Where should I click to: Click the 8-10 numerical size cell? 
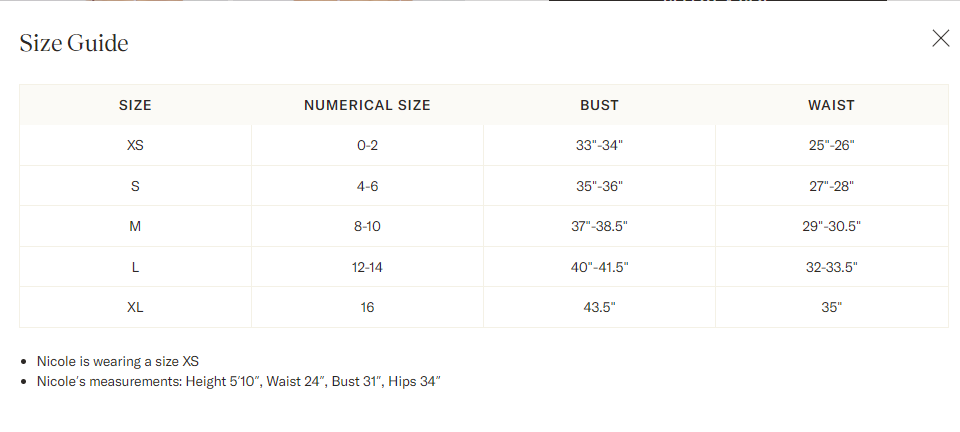click(367, 226)
